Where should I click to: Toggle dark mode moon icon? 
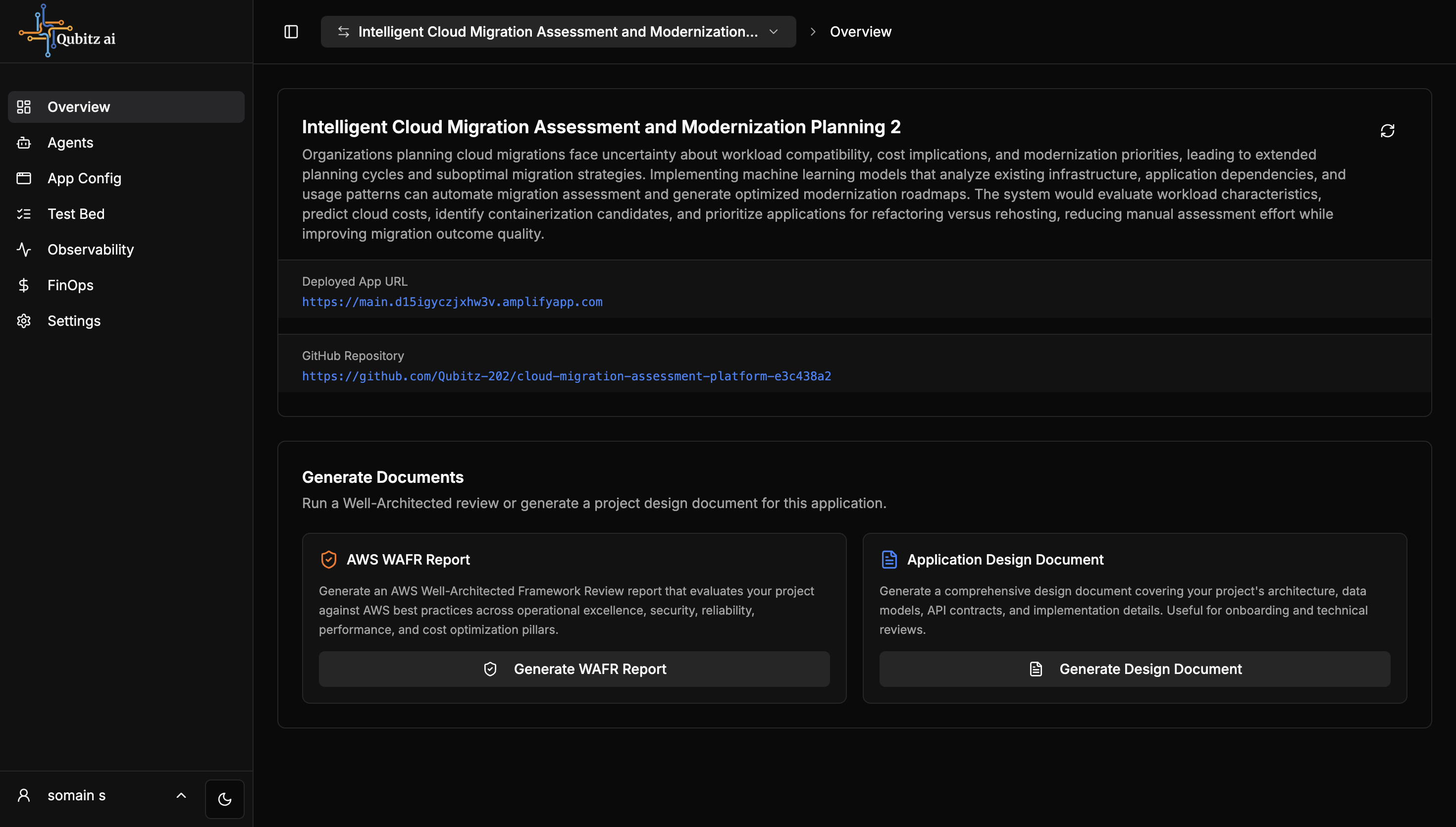point(224,799)
